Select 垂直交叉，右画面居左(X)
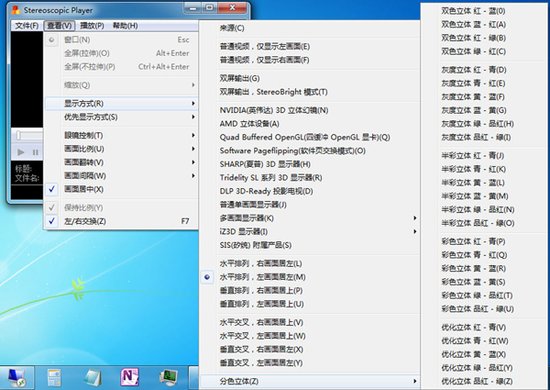 tap(310, 349)
